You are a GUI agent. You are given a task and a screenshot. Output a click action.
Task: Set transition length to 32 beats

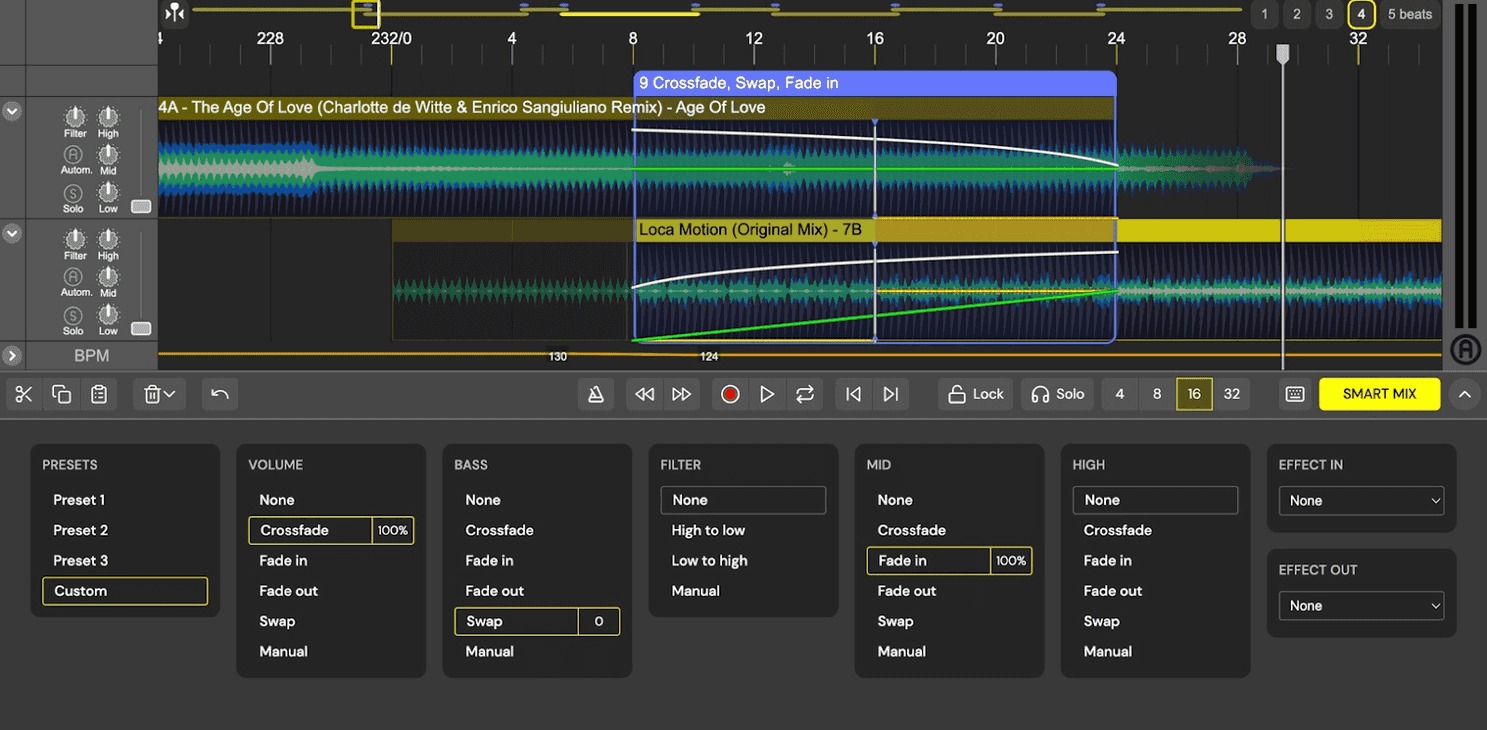coord(1231,394)
